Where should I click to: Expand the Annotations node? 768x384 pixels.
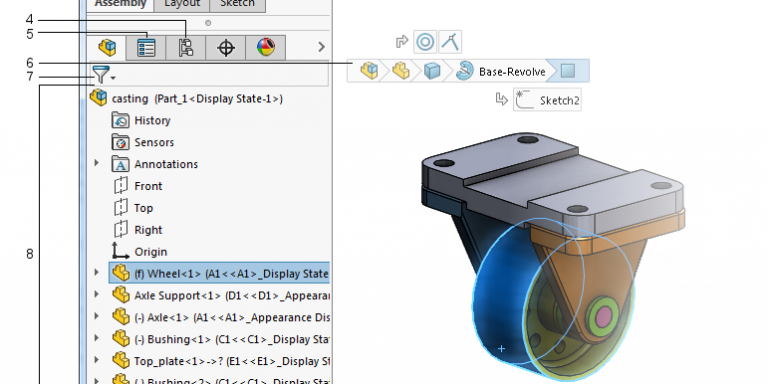[x=96, y=163]
